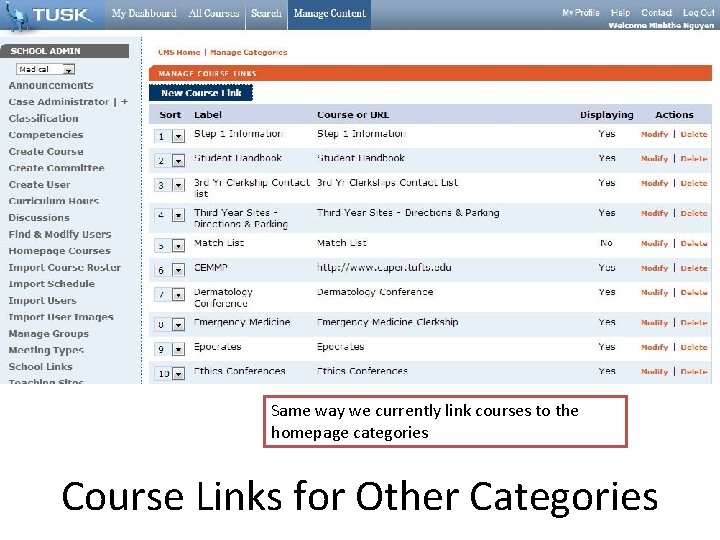The image size is (720, 540).
Task: Click Import User Images
Action: pyautogui.click(x=61, y=317)
